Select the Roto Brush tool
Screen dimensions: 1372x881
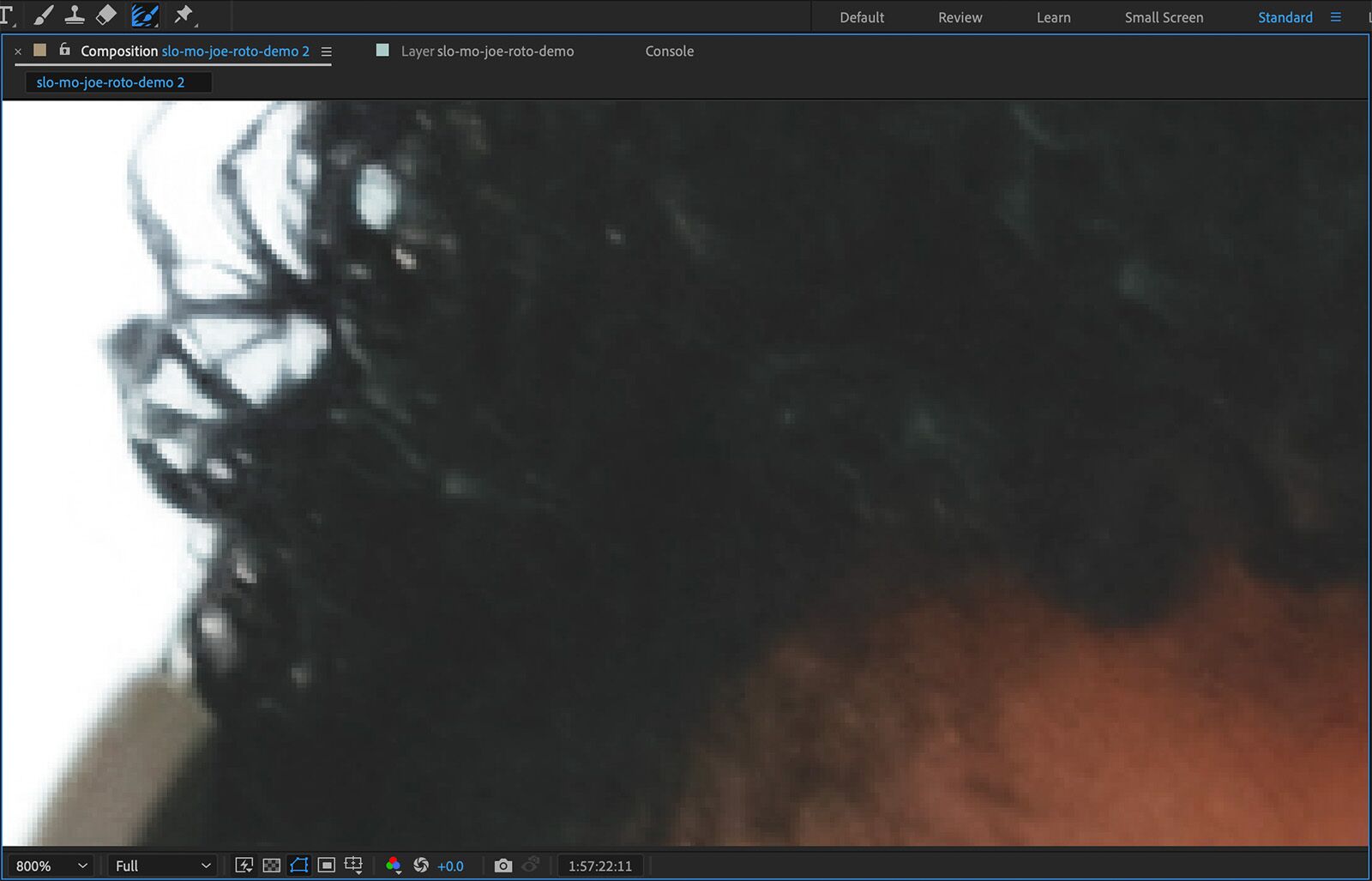coord(143,15)
